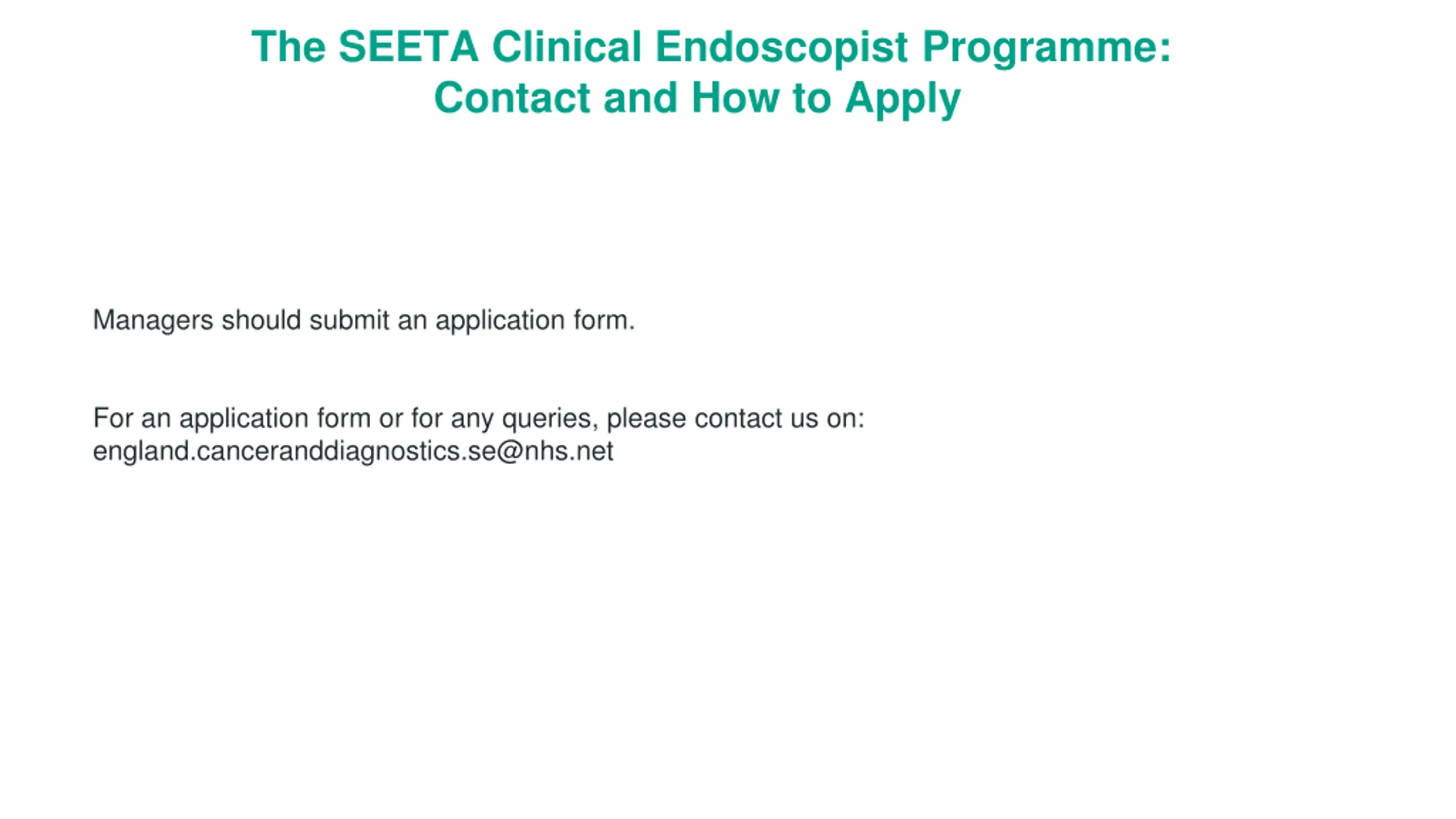Click the england.canceranddiagnostics.se@nhs.net email address
Screen dimensions: 1456x819
click(353, 452)
